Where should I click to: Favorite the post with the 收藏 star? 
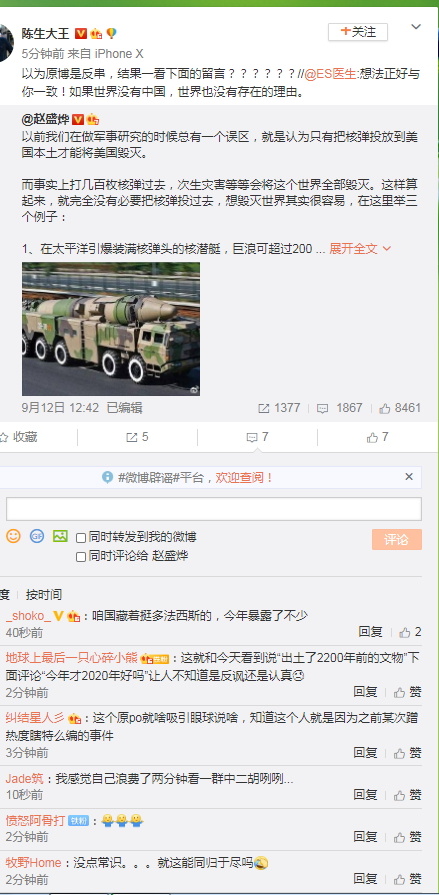tap(18, 437)
